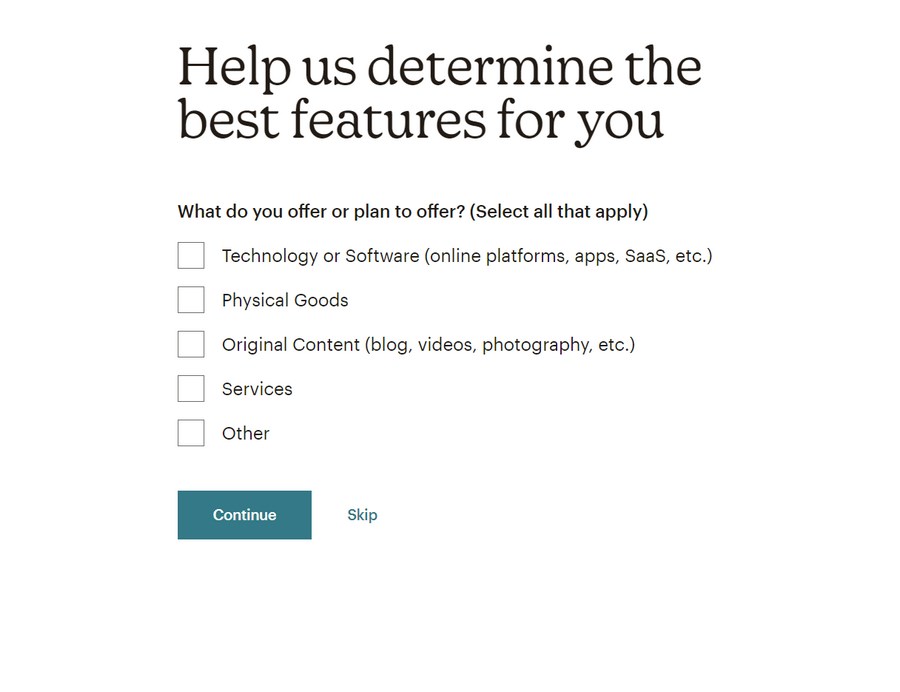Click the "best features for you" heading line
The width and height of the screenshot is (900, 692).
421,120
